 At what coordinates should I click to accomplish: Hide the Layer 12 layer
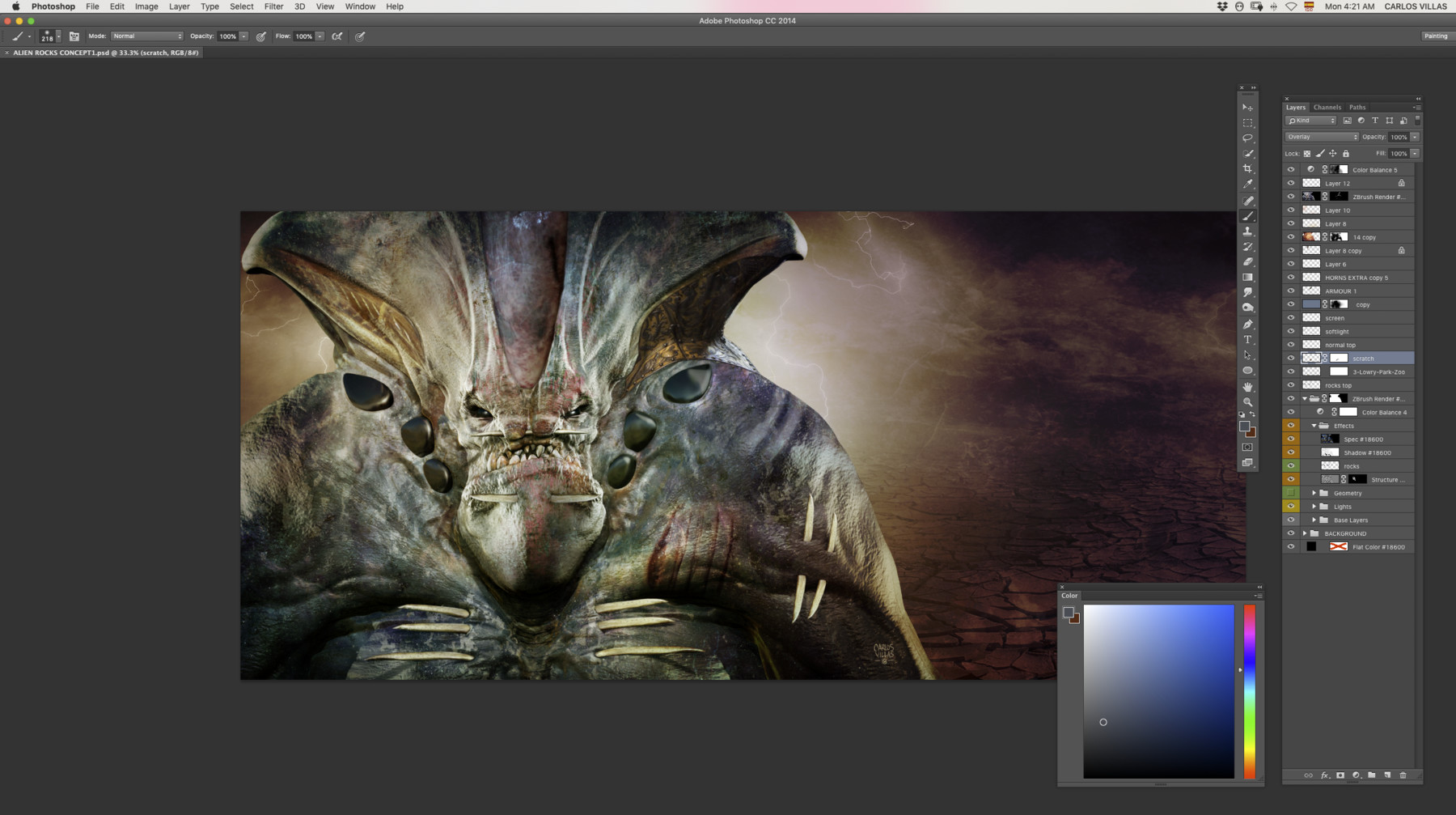coord(1291,184)
